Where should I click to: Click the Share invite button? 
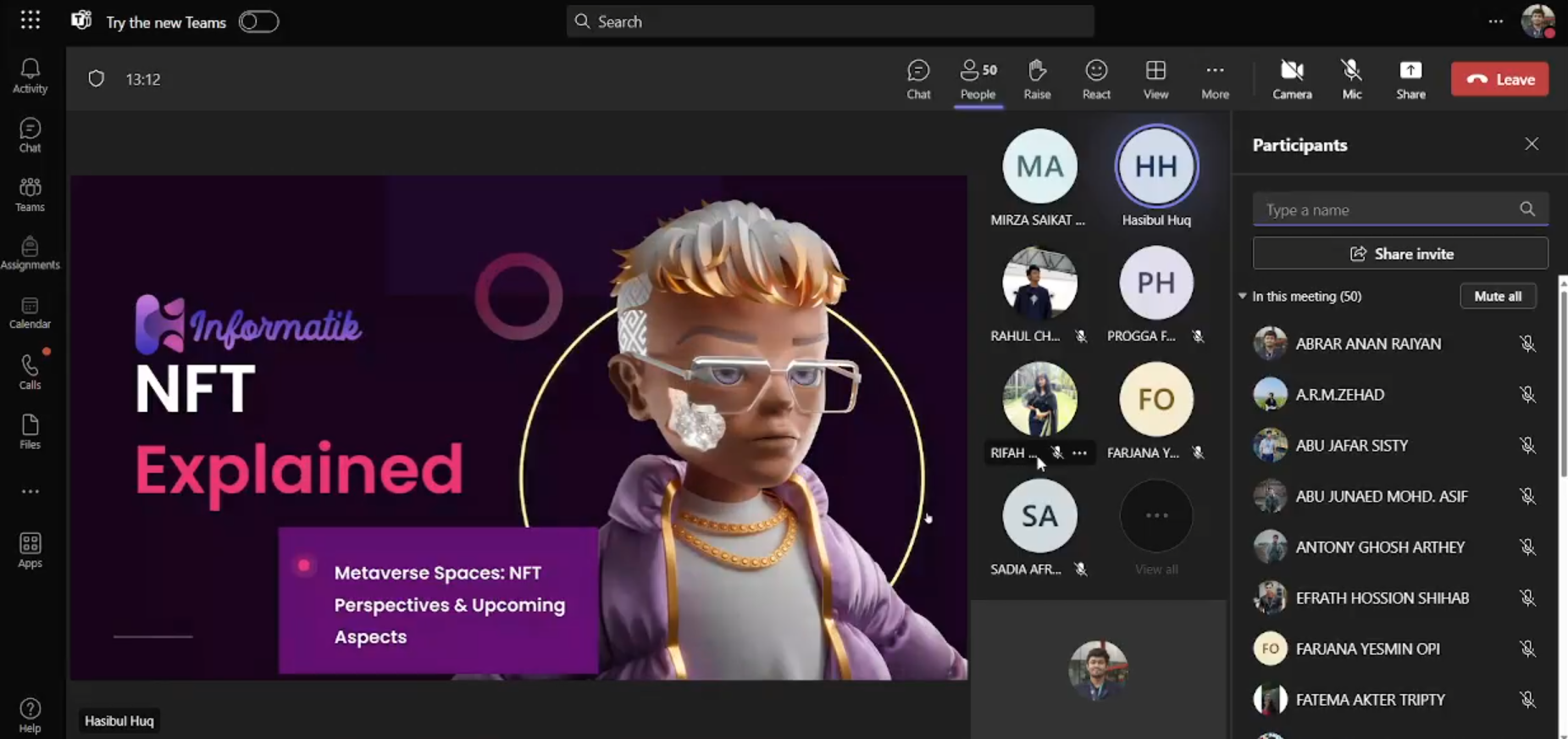pyautogui.click(x=1400, y=253)
